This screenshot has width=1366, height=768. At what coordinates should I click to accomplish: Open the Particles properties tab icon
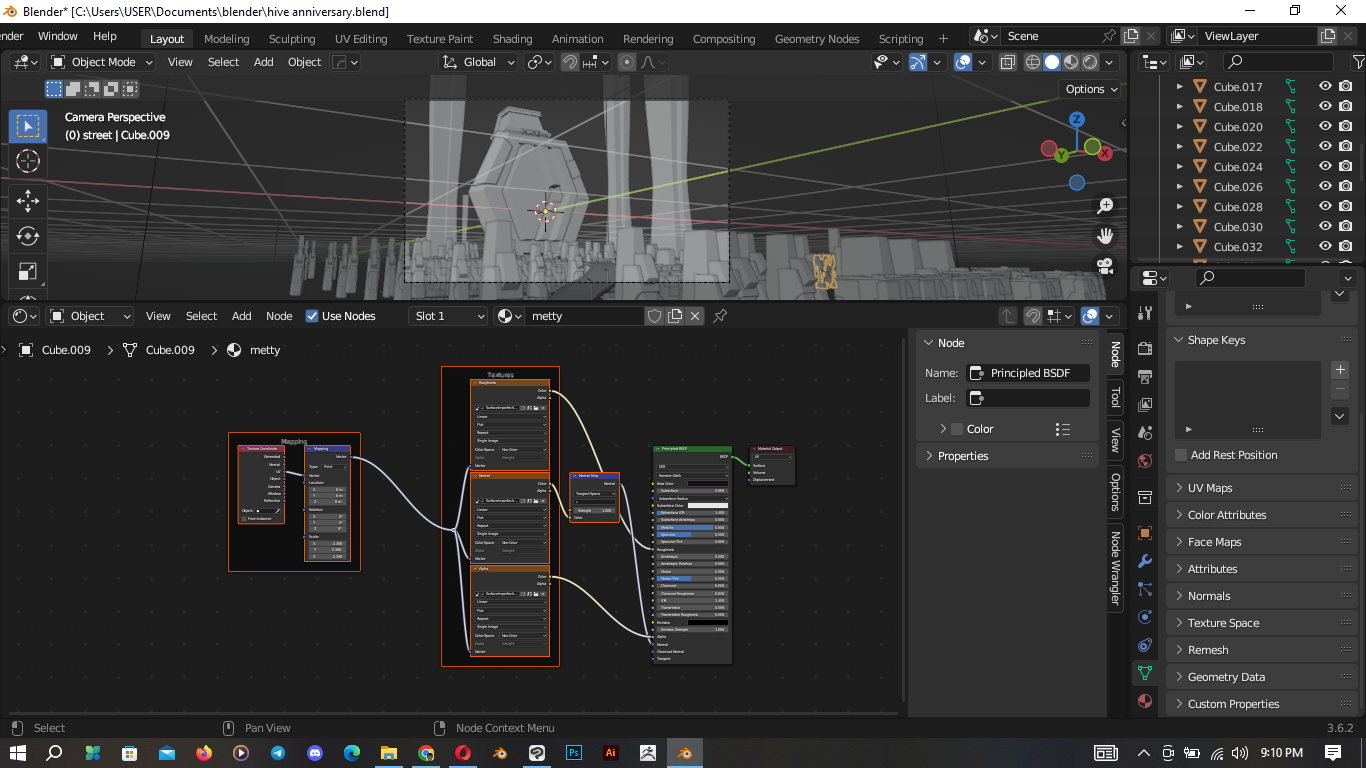coord(1145,589)
